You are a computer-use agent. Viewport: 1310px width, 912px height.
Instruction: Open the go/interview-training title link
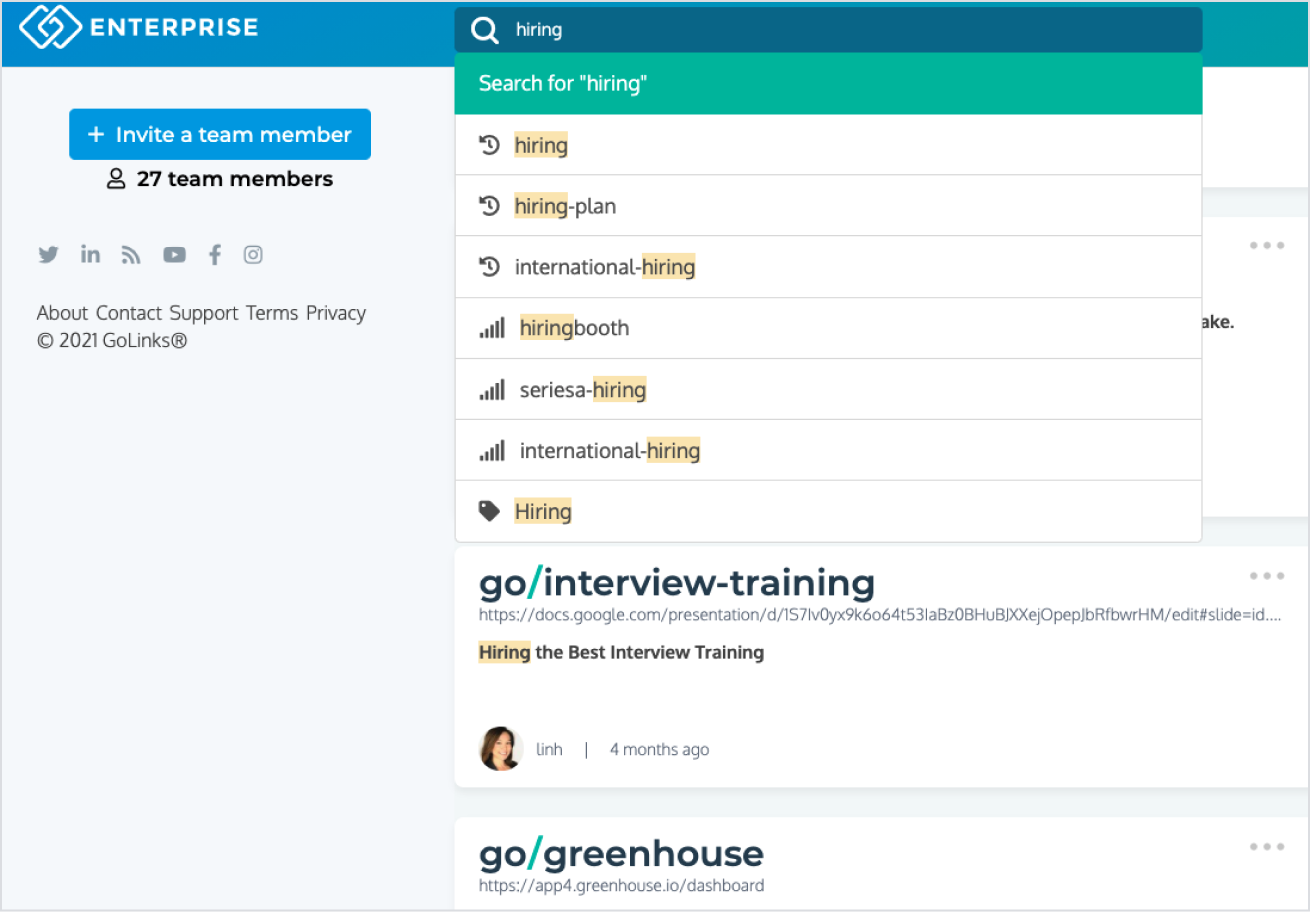(x=677, y=583)
